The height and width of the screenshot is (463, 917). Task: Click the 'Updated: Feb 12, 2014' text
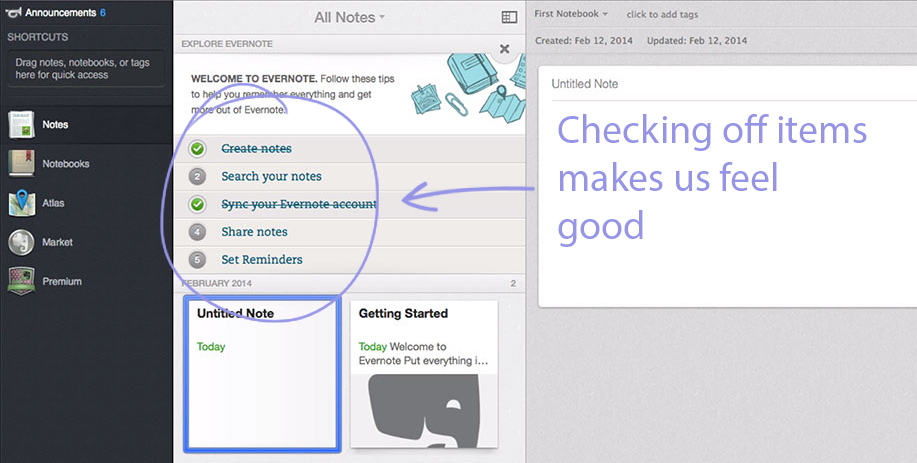point(697,40)
